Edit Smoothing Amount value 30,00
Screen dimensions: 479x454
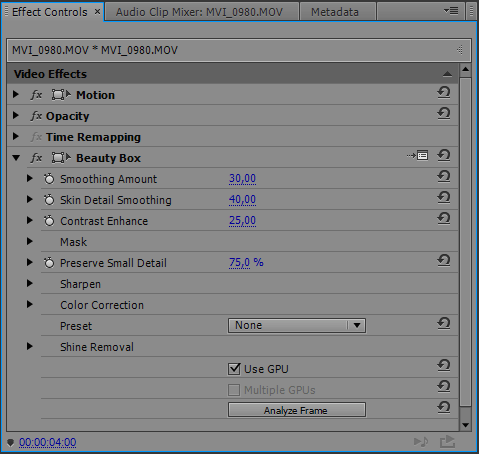tap(242, 179)
